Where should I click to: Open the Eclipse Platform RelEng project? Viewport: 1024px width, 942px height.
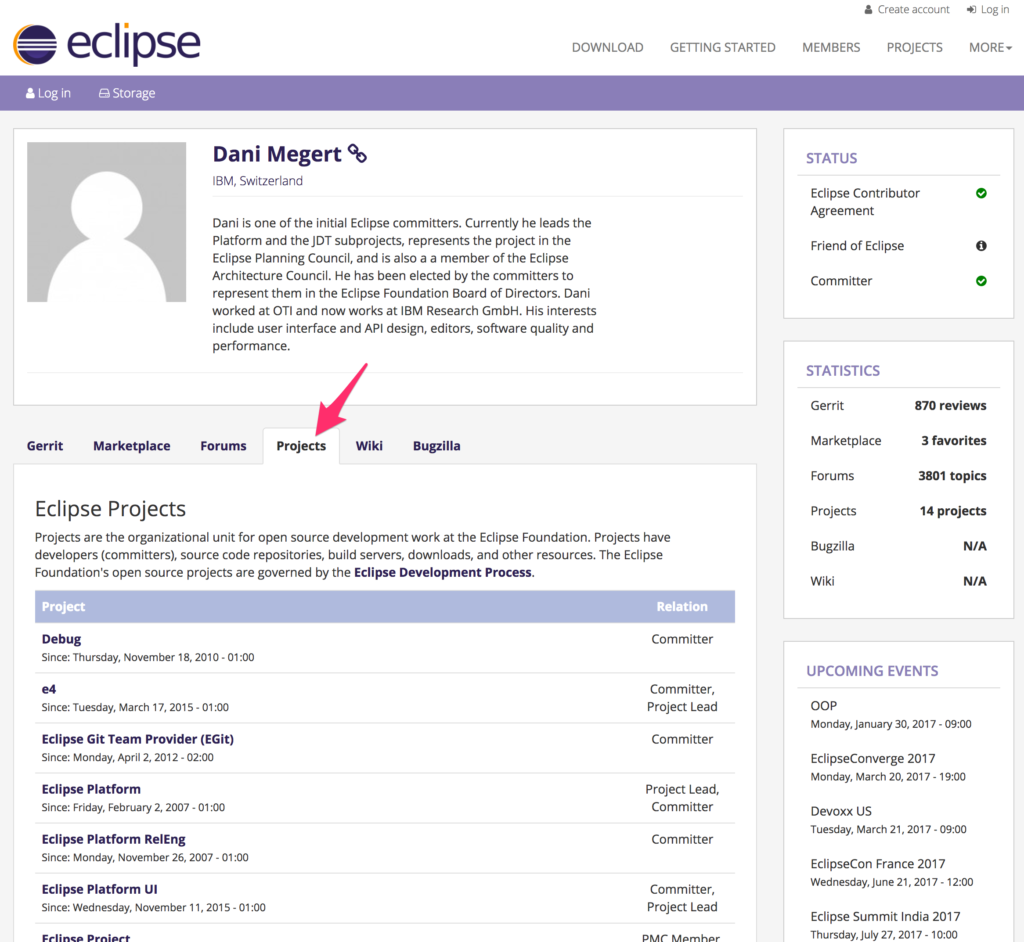click(114, 839)
